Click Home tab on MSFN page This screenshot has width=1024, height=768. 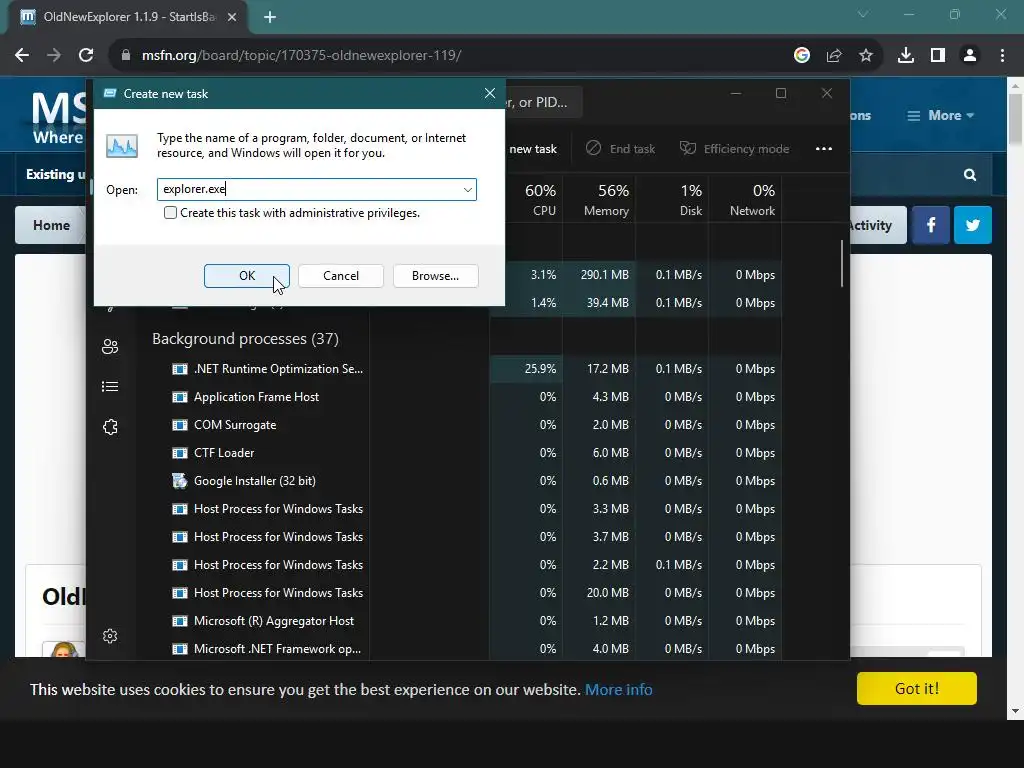coord(52,225)
